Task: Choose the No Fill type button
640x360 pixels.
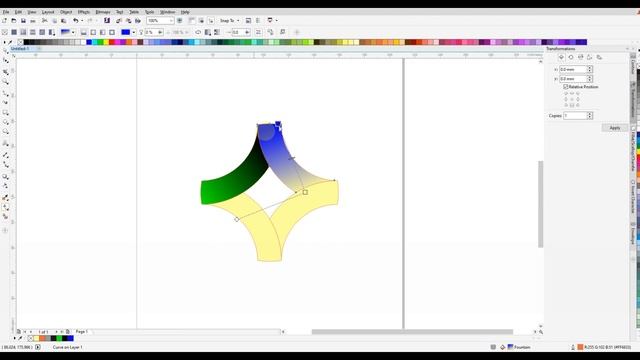Action: (x=4, y=32)
